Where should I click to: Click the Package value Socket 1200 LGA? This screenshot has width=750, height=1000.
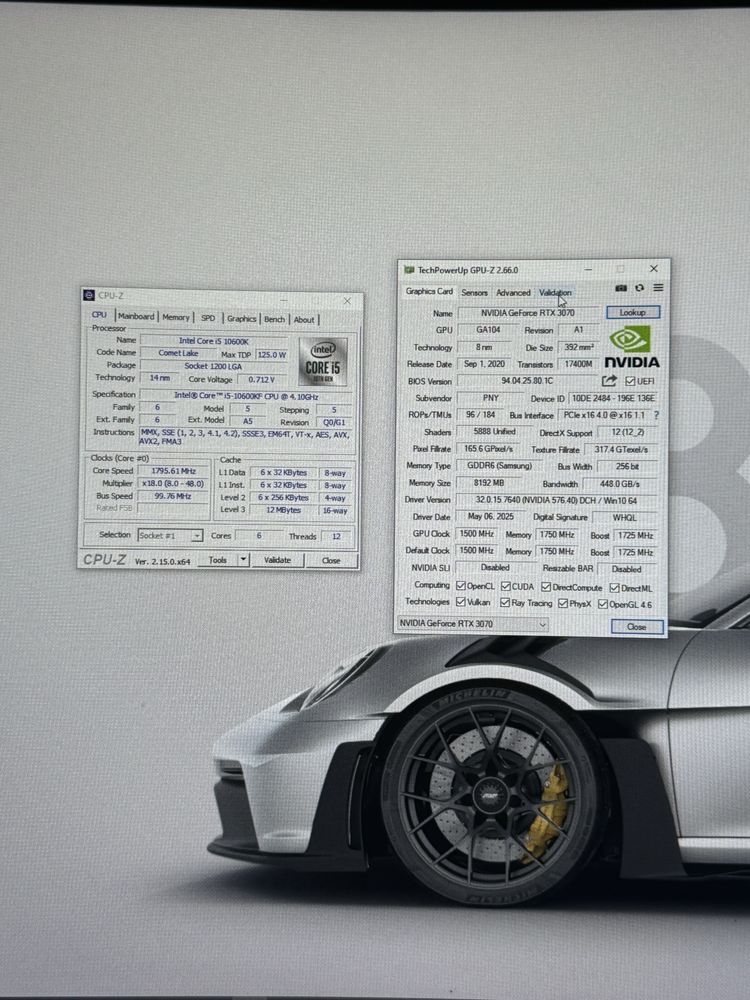point(214,366)
